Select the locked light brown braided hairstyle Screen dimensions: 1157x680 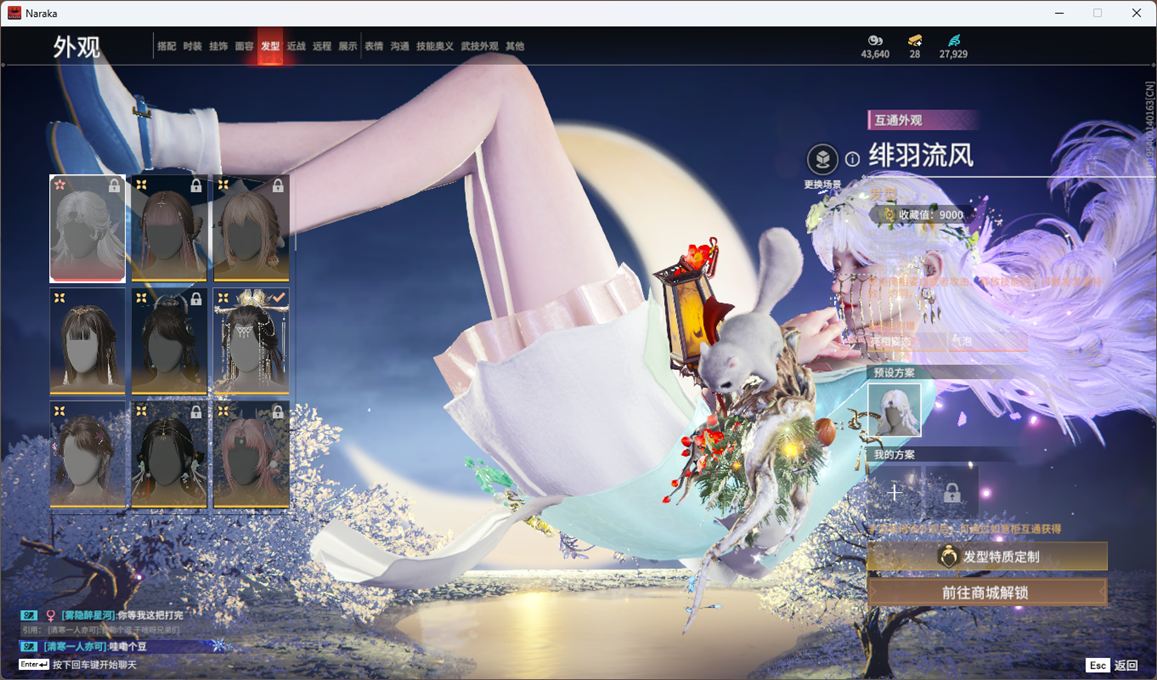click(x=251, y=229)
